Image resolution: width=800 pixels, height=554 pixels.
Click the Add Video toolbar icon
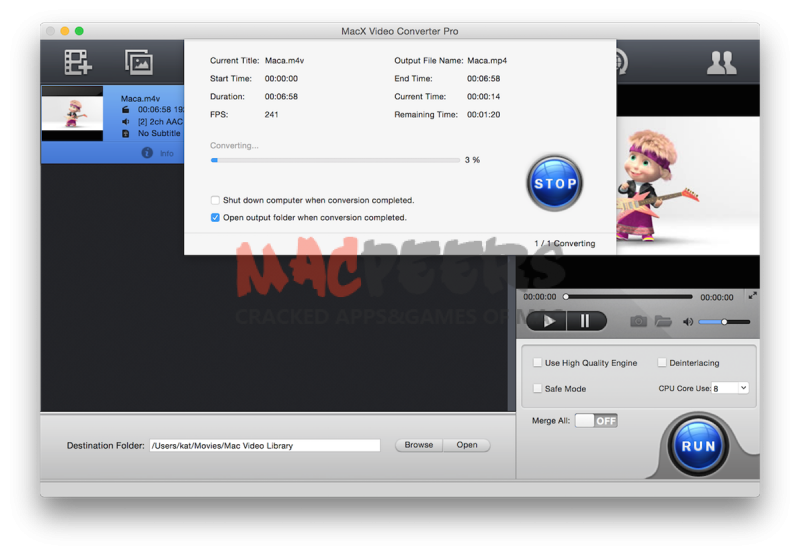pos(78,62)
